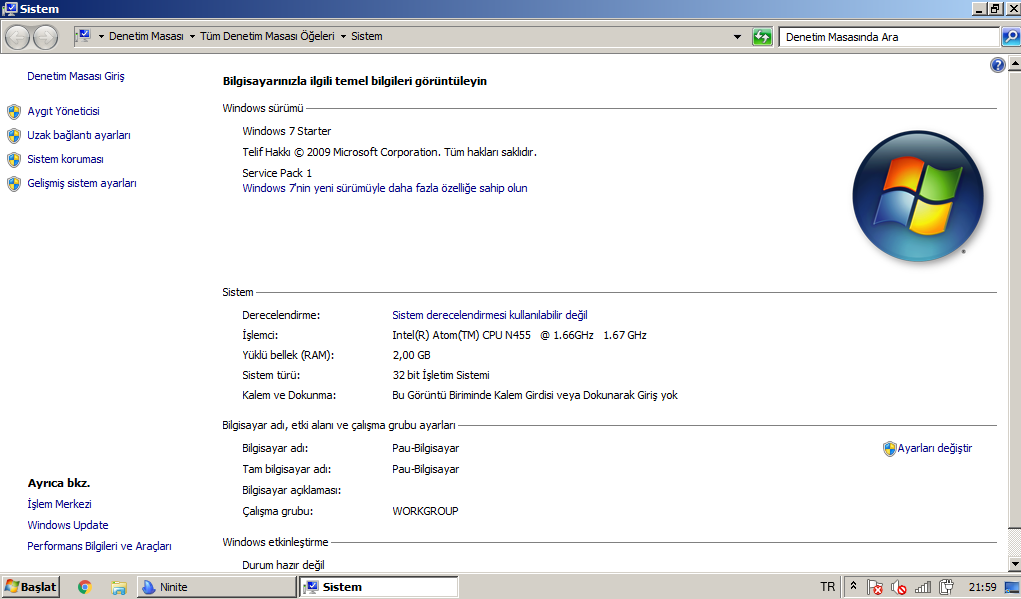Viewport: 1021px width, 599px height.
Task: Click the computer icon in the address bar
Action: tap(84, 36)
